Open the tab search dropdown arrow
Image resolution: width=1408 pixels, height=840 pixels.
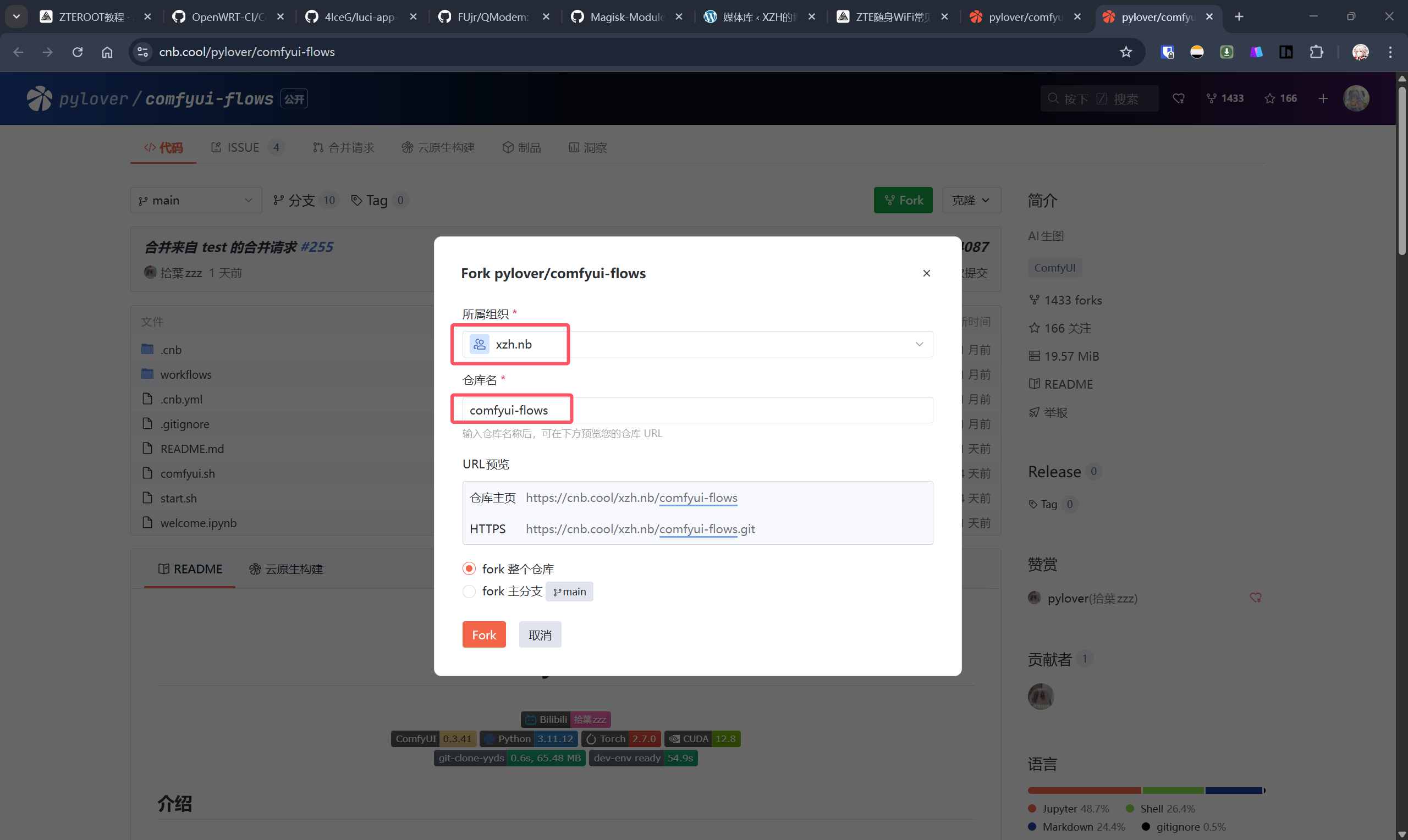click(16, 17)
